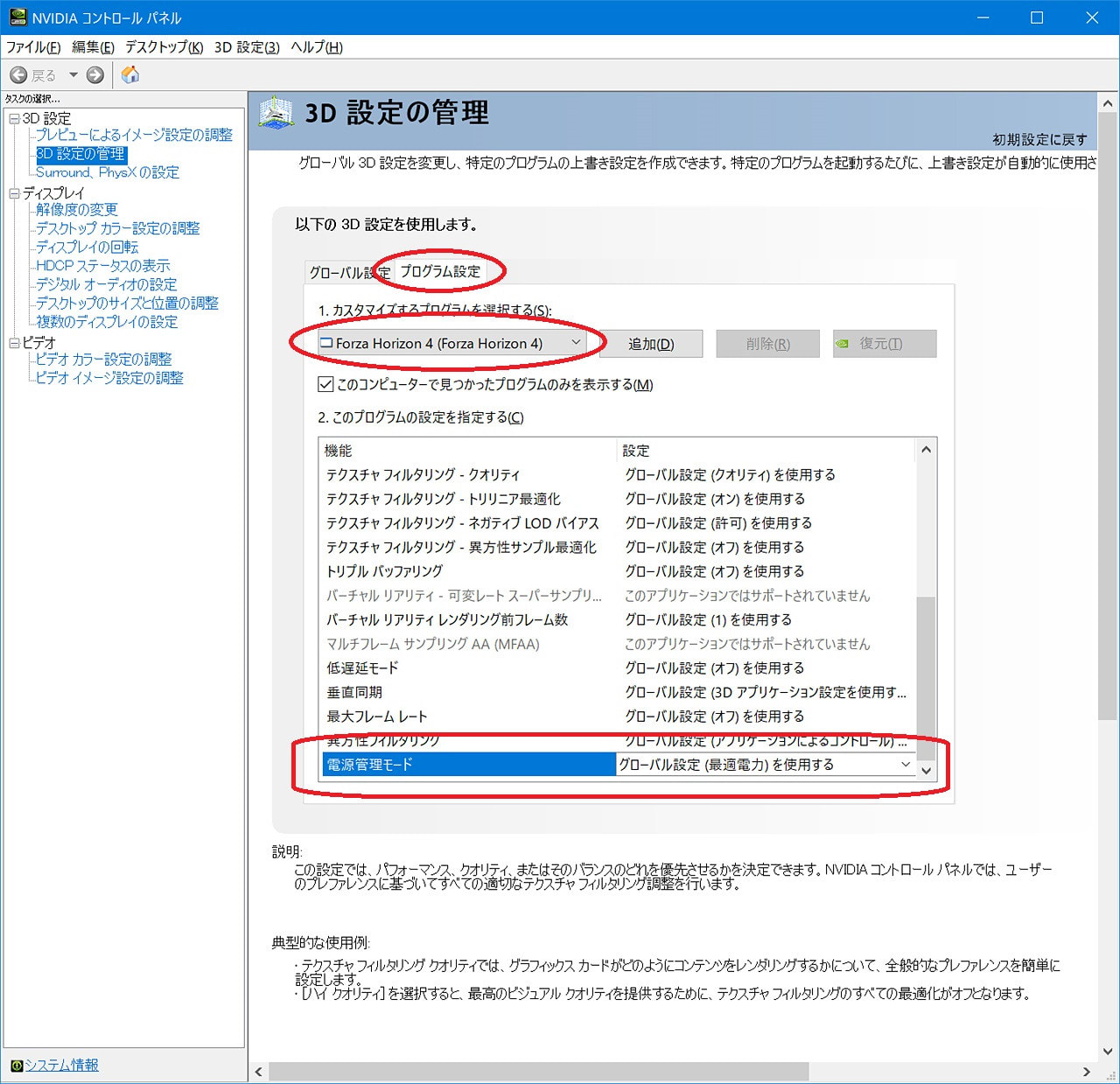Toggle このコンピューターで見つかったプログラムのみを表示する checkbox
1120x1084 pixels.
tap(325, 384)
